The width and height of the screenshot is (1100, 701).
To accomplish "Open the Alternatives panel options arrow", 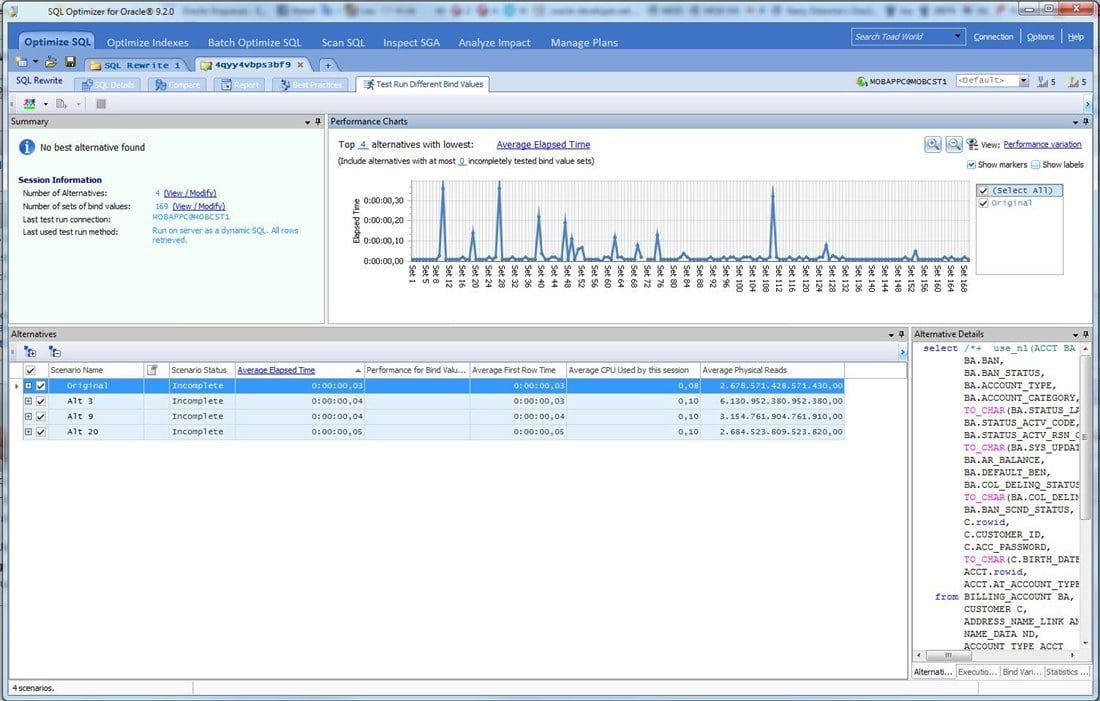I will 891,335.
